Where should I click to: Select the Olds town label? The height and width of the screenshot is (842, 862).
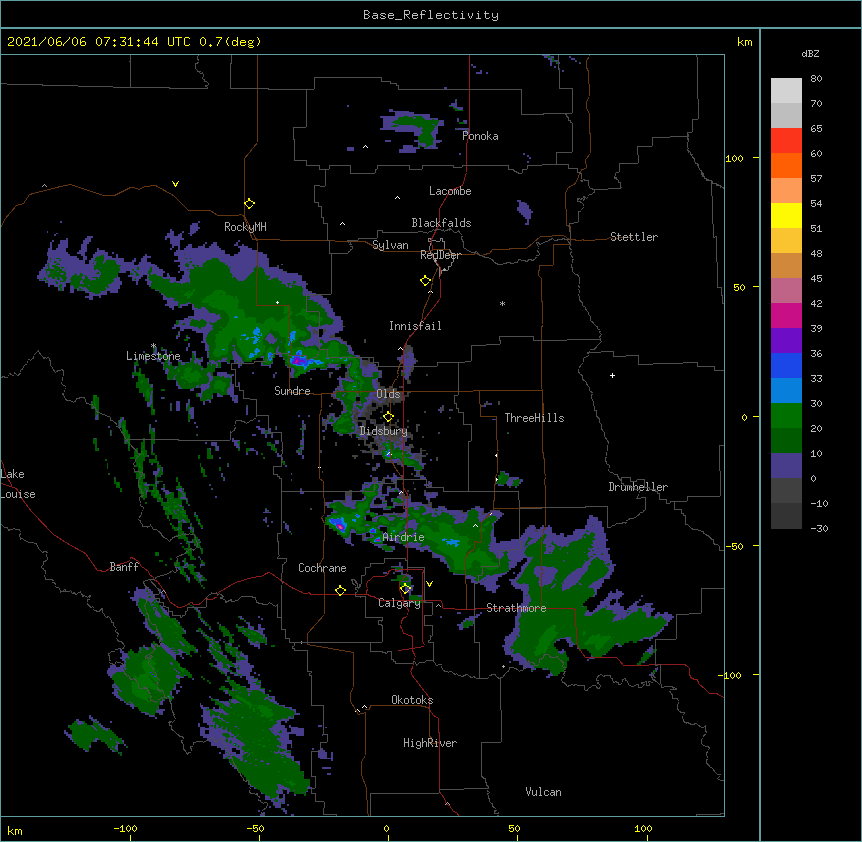(x=388, y=394)
